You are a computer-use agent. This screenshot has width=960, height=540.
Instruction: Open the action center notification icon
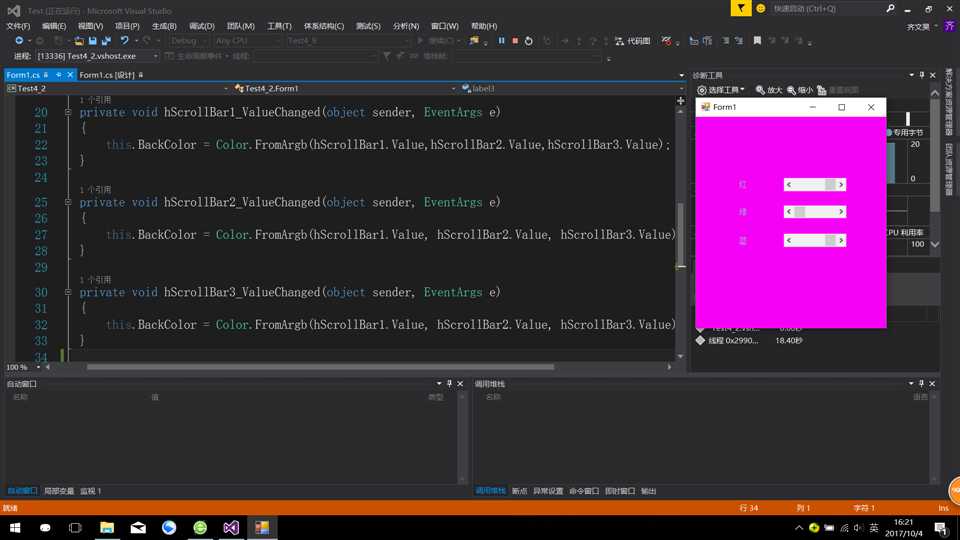pyautogui.click(x=941, y=528)
